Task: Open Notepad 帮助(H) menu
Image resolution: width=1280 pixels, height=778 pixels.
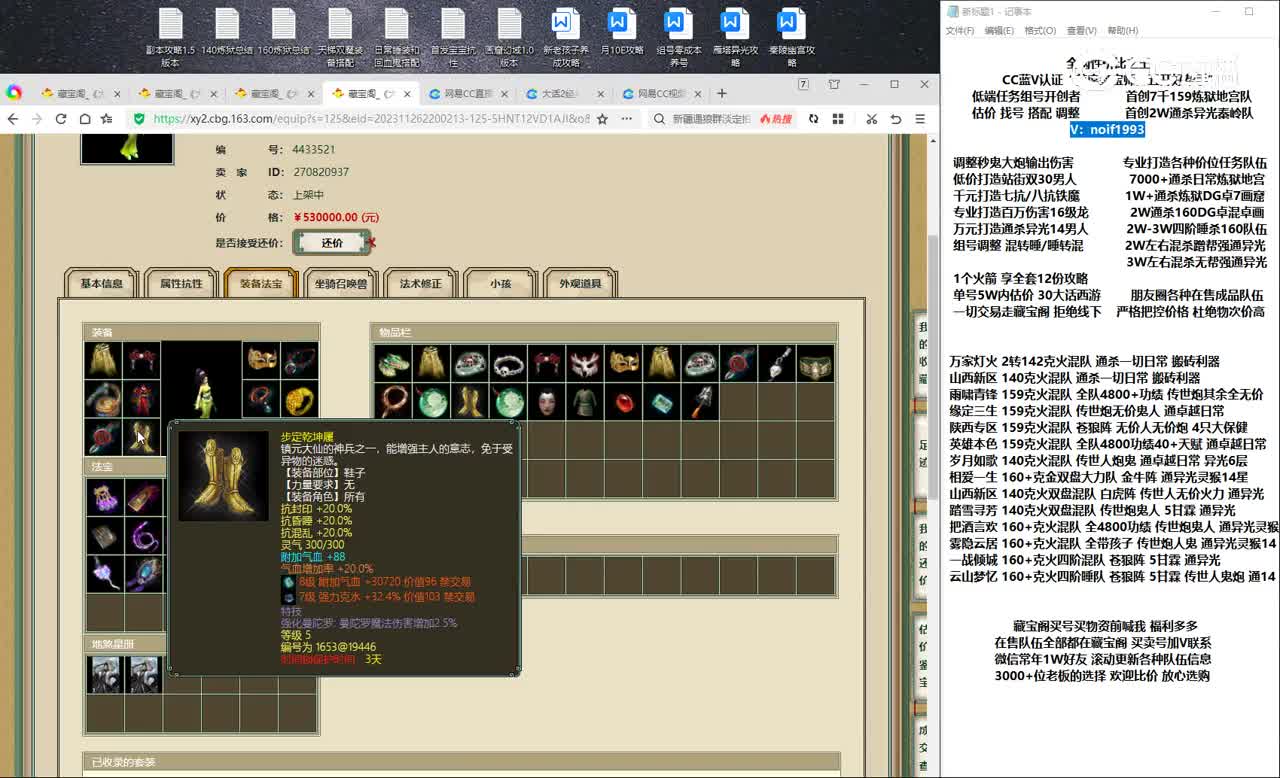Action: pos(1122,31)
